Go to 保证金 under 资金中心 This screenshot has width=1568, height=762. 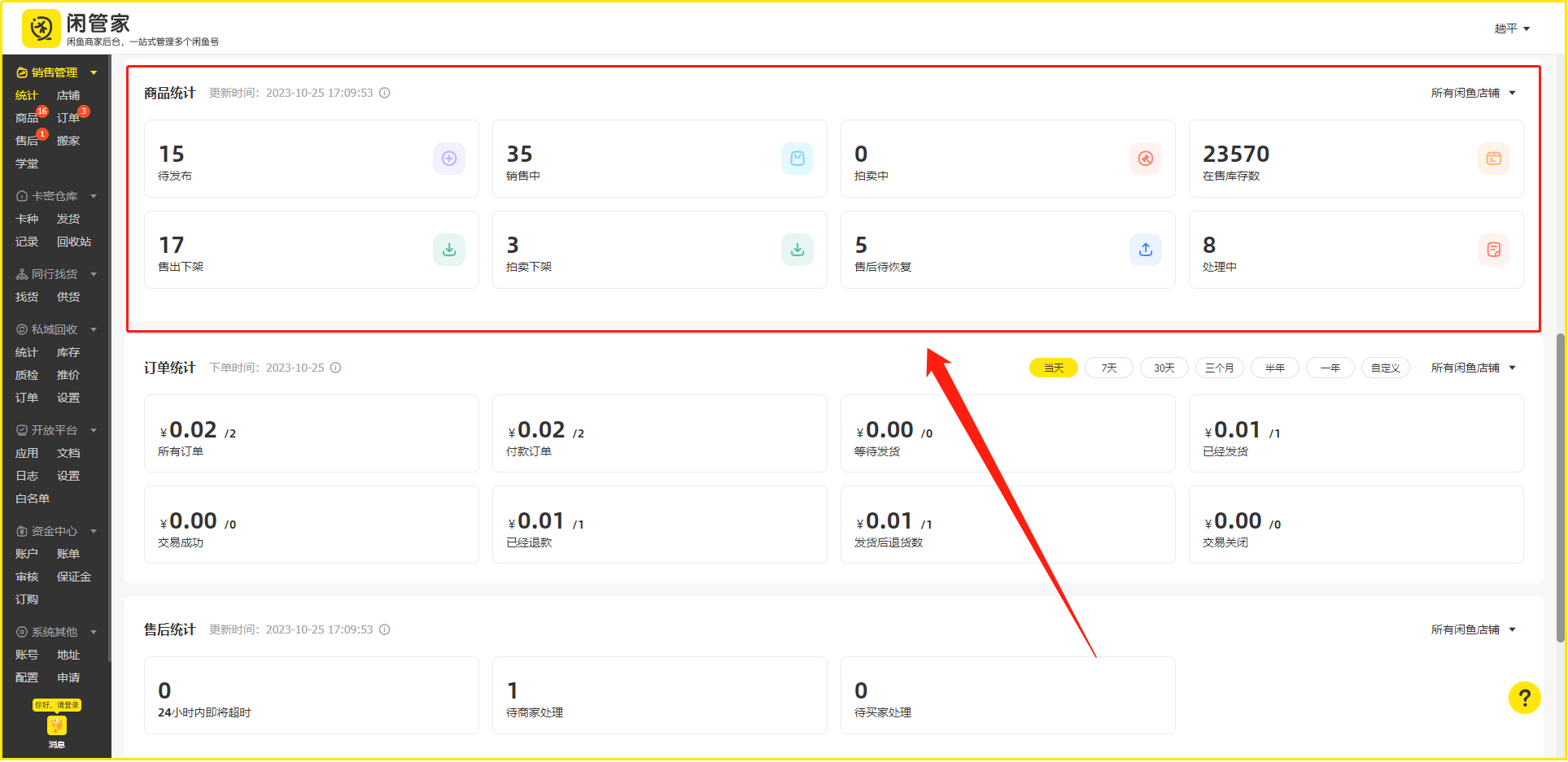pos(73,577)
